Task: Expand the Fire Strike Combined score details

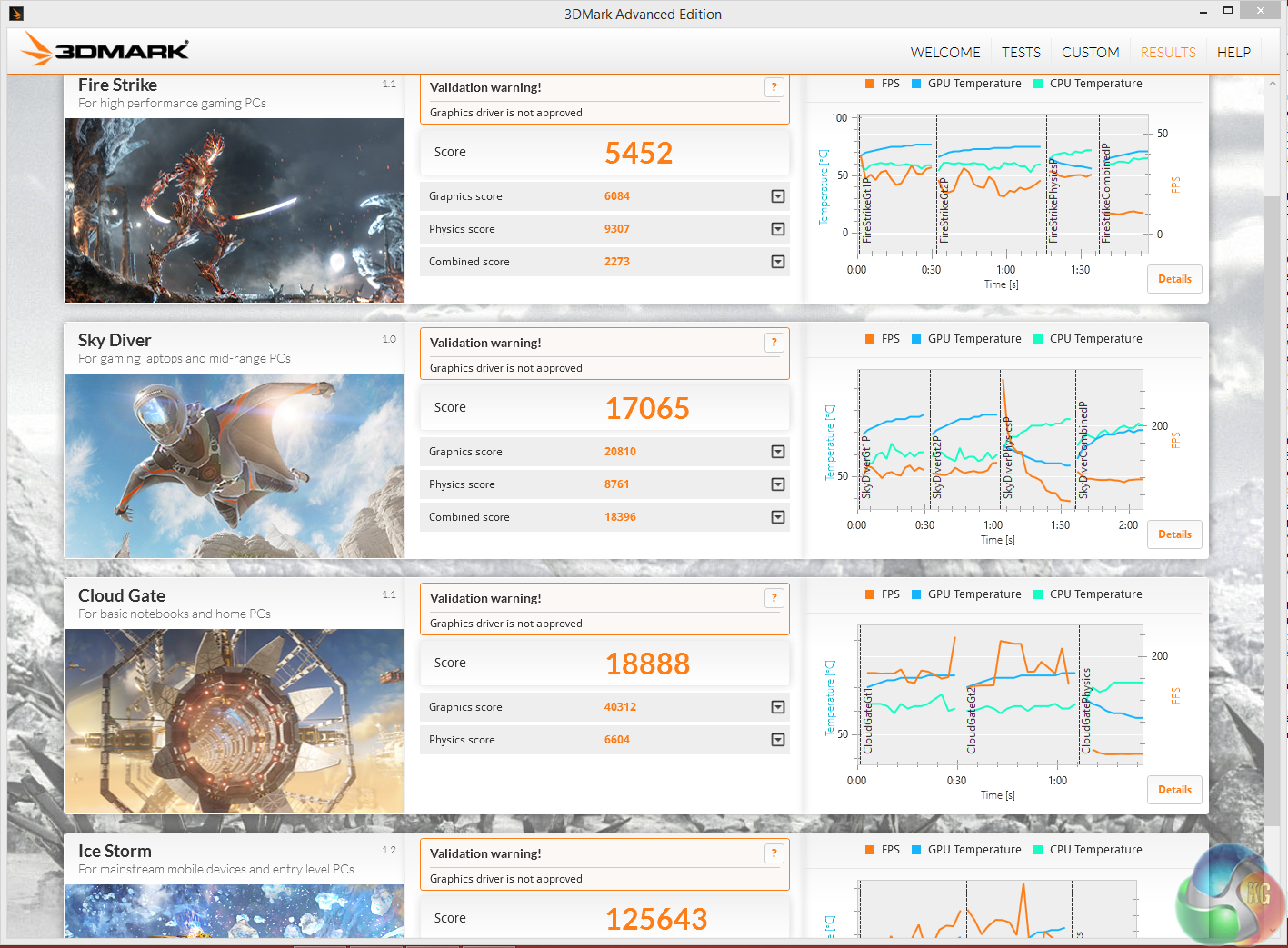Action: tap(778, 262)
